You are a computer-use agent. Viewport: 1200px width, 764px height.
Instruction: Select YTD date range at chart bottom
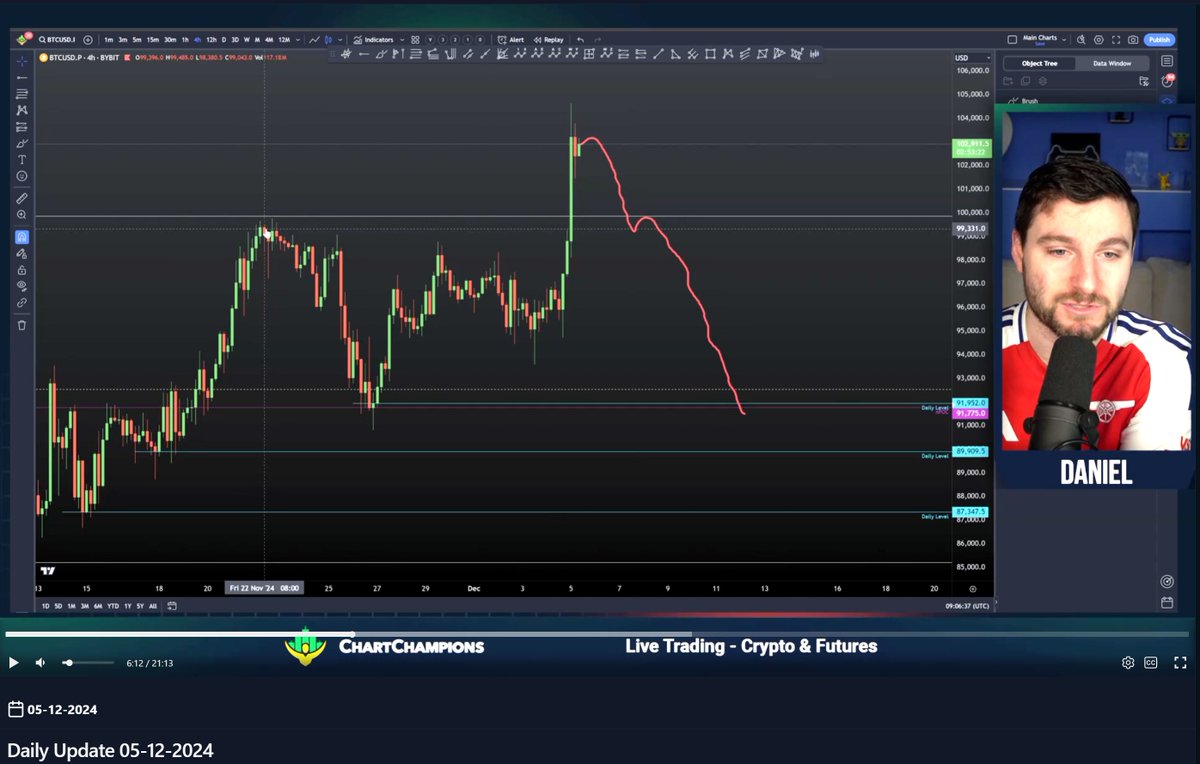pos(113,606)
